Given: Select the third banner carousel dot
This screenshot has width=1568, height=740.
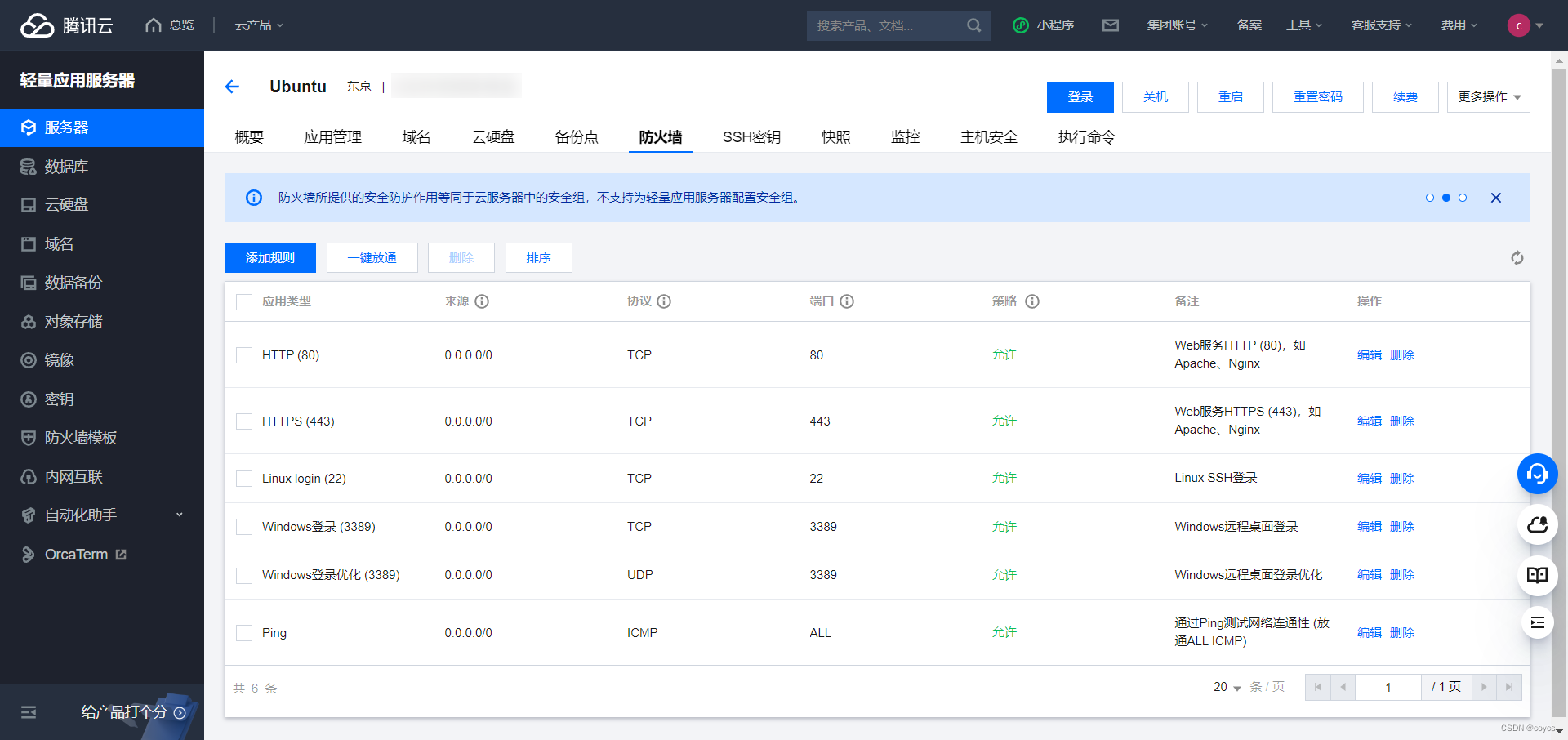Looking at the screenshot, I should pos(1463,198).
